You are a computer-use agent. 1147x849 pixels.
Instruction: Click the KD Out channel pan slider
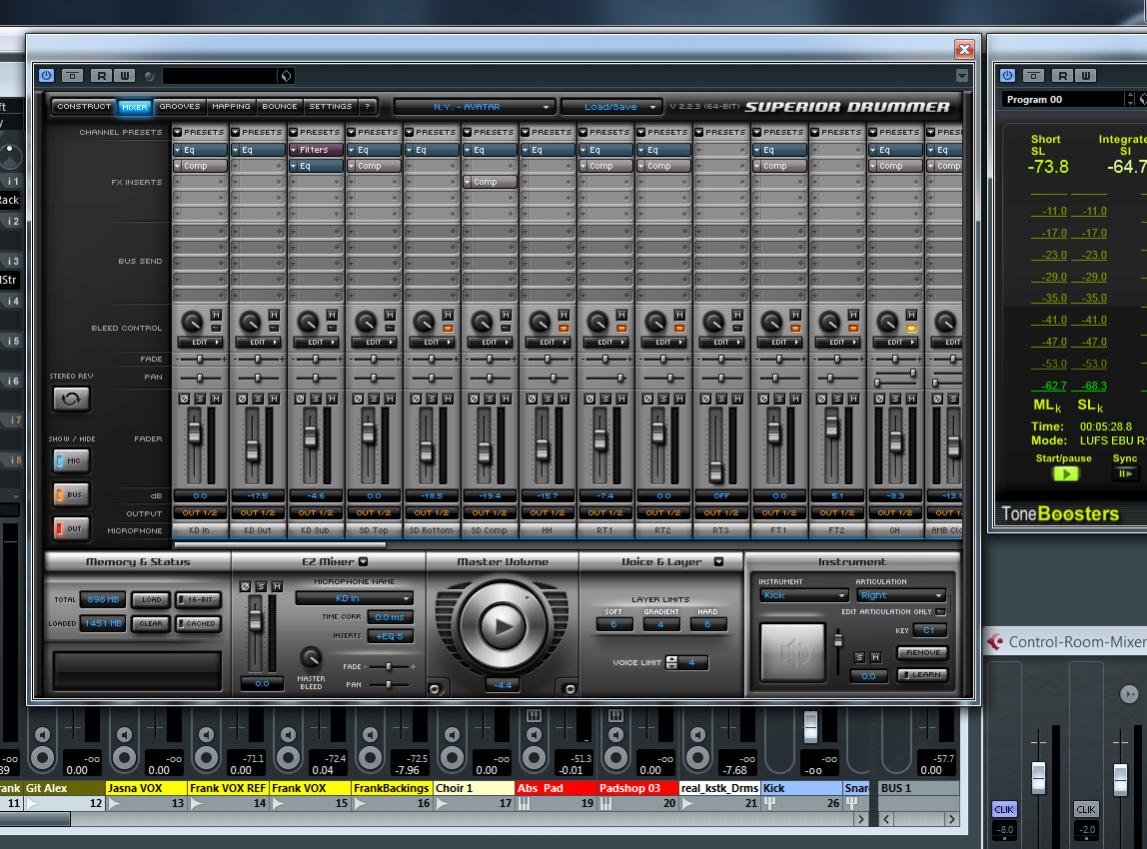(x=258, y=378)
